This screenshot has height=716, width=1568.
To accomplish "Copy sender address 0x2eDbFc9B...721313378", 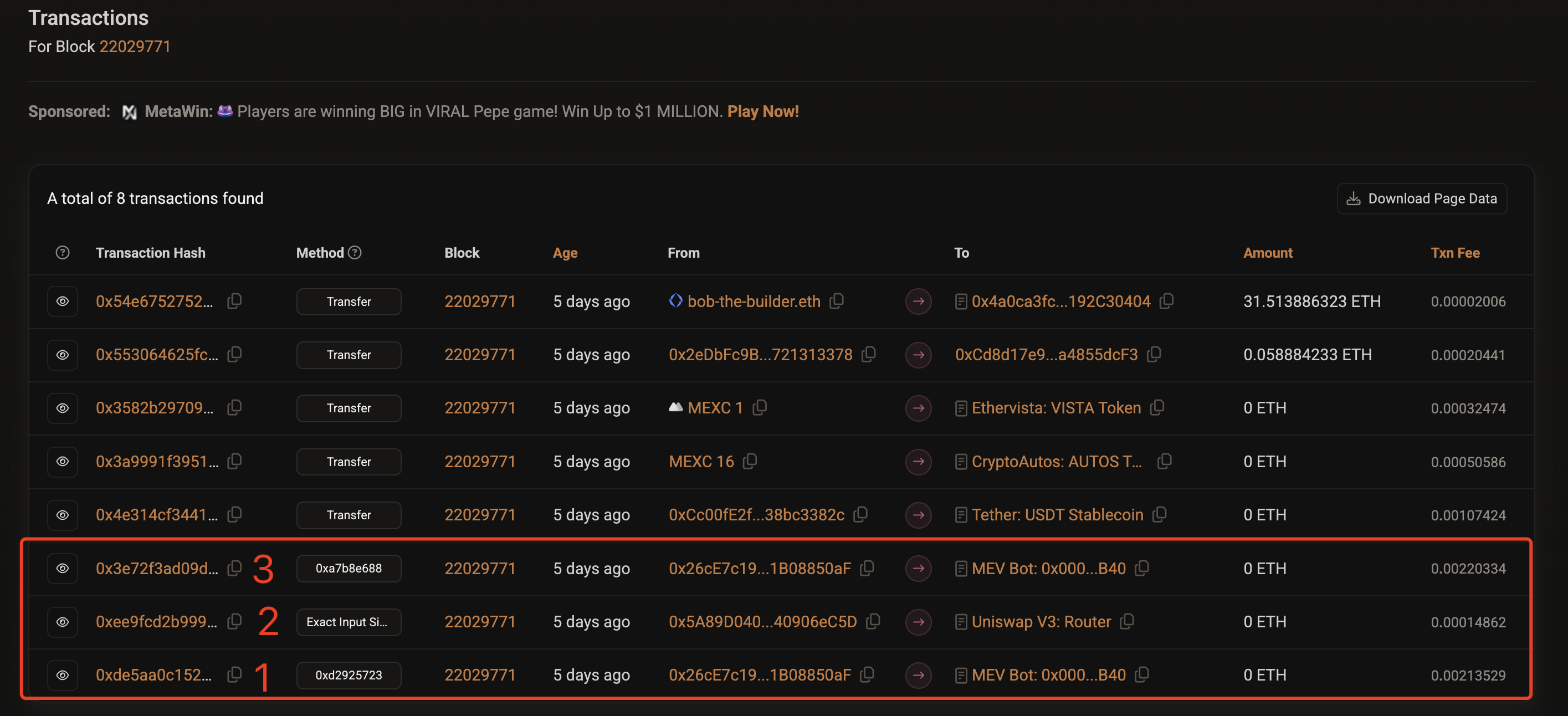I will pyautogui.click(x=869, y=354).
